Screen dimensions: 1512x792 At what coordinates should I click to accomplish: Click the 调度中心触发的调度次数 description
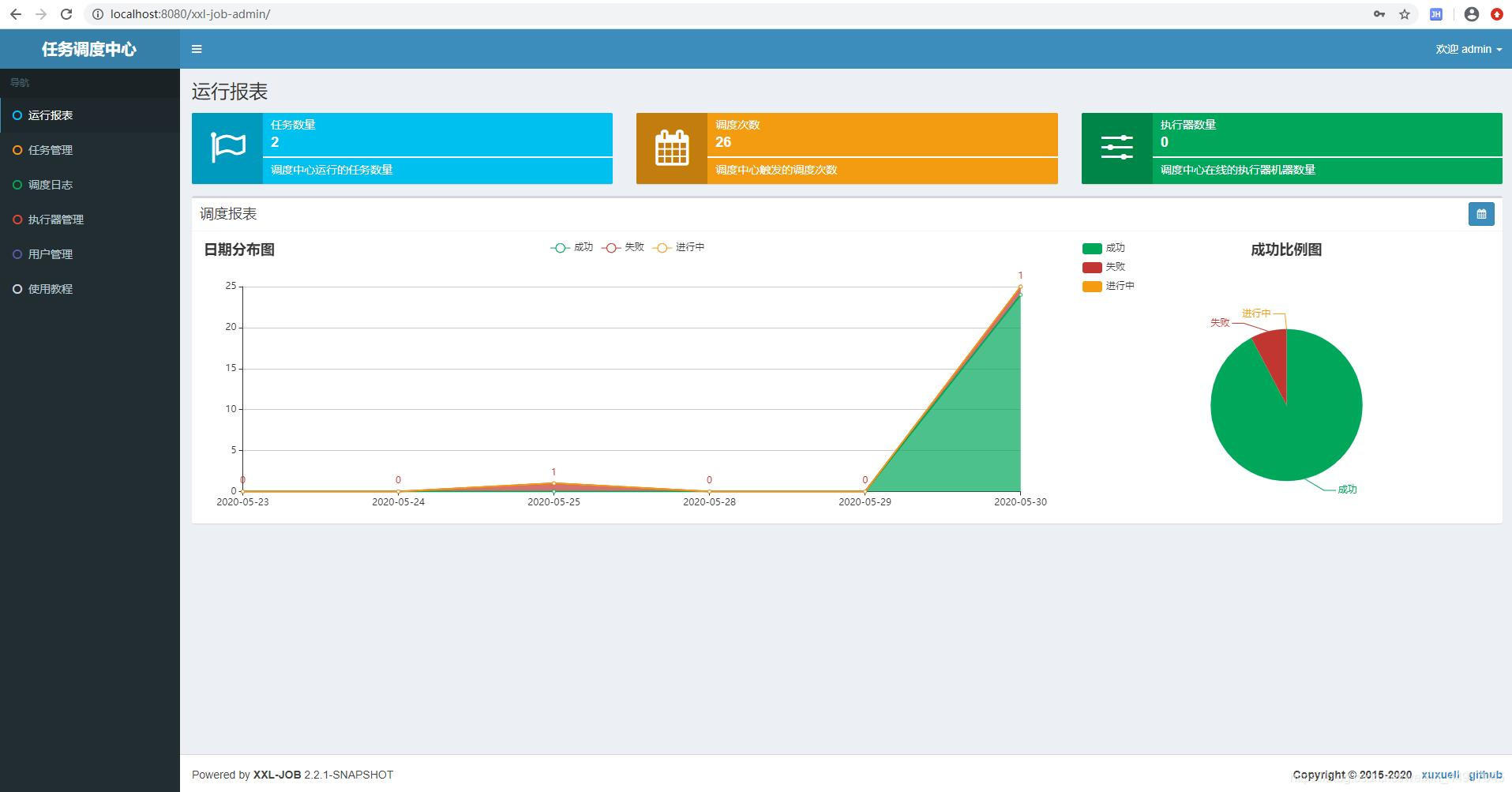point(776,170)
